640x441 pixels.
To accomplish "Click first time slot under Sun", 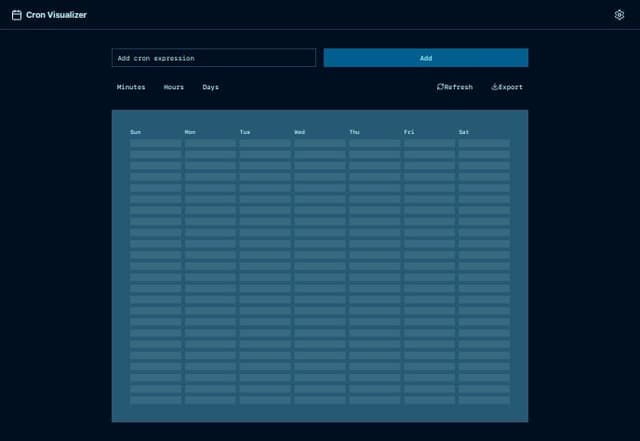I will click(x=156, y=143).
